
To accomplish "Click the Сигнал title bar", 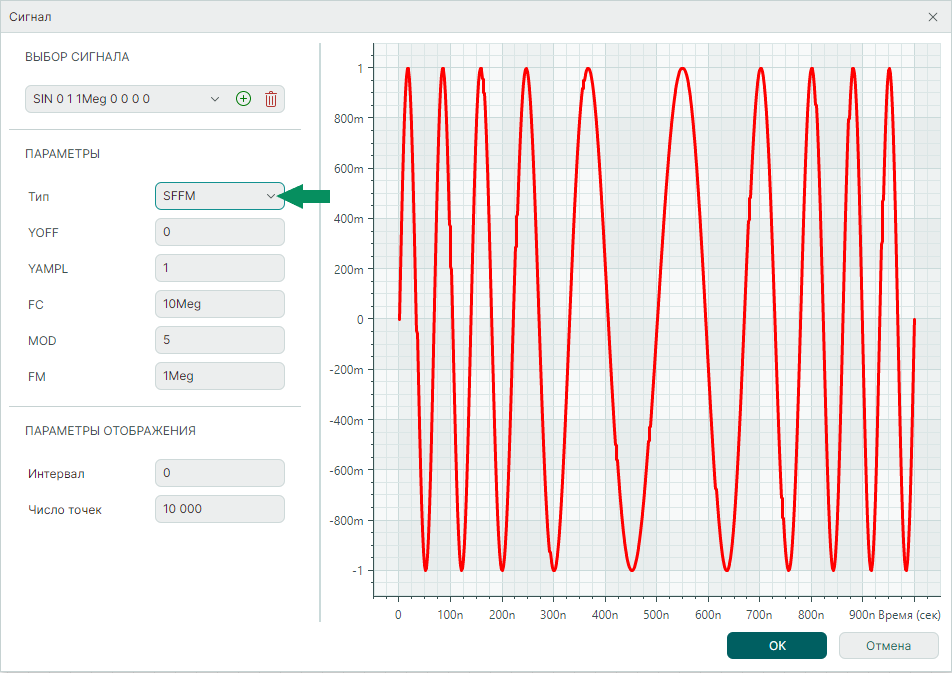I will point(400,16).
